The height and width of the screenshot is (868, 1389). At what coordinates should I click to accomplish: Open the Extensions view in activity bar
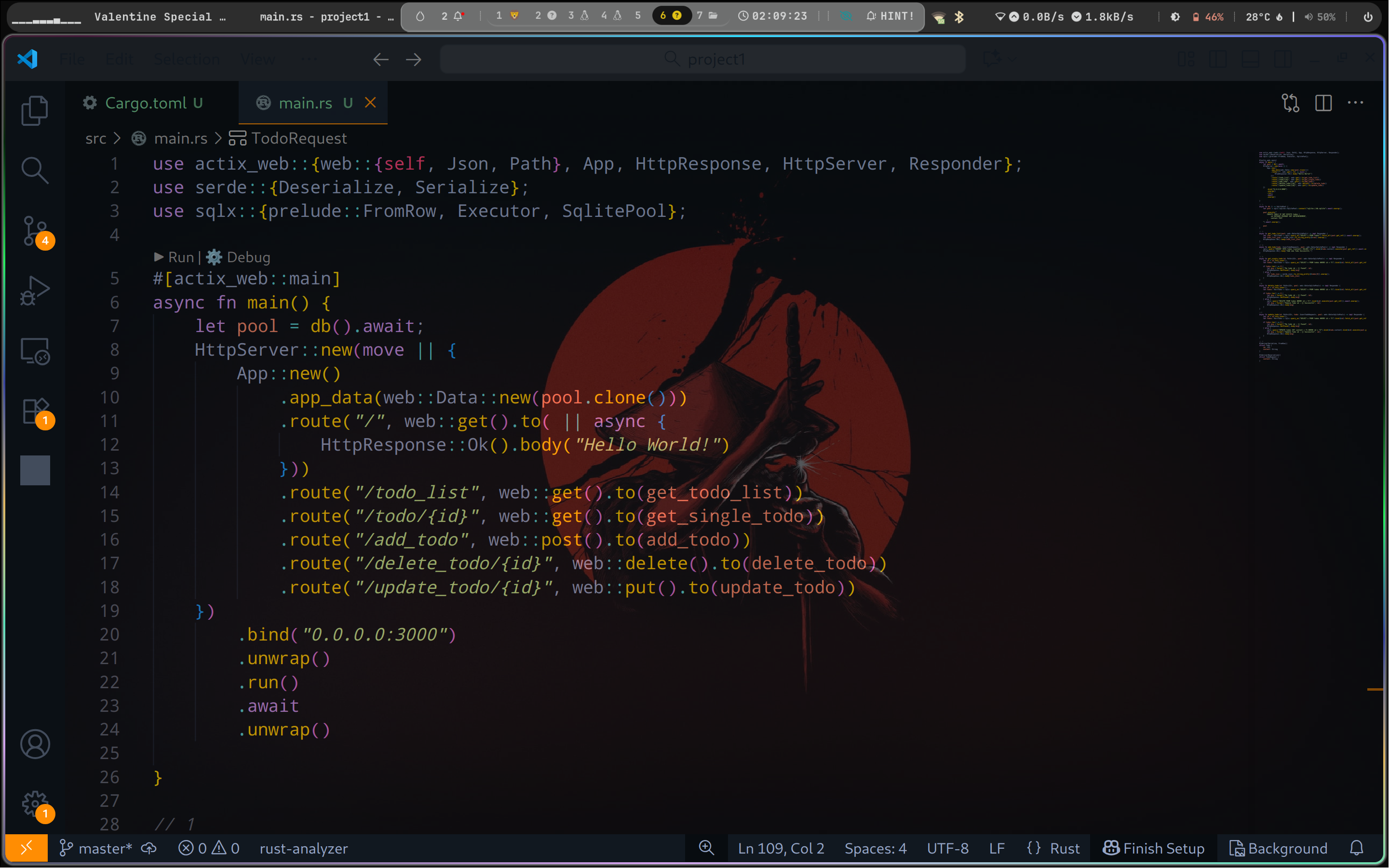pos(34,412)
